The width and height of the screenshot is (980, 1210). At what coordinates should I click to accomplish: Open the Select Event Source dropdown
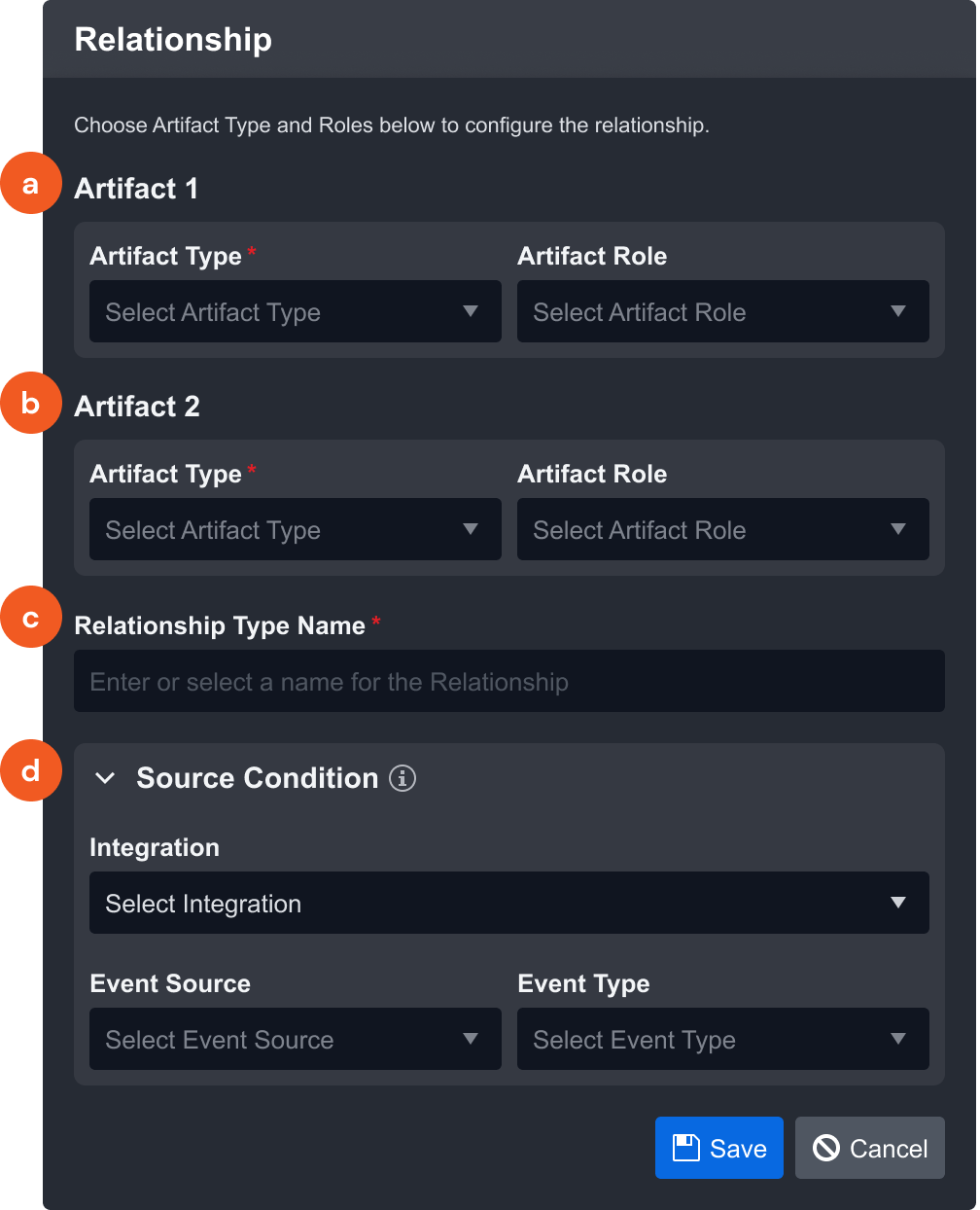pos(296,1039)
